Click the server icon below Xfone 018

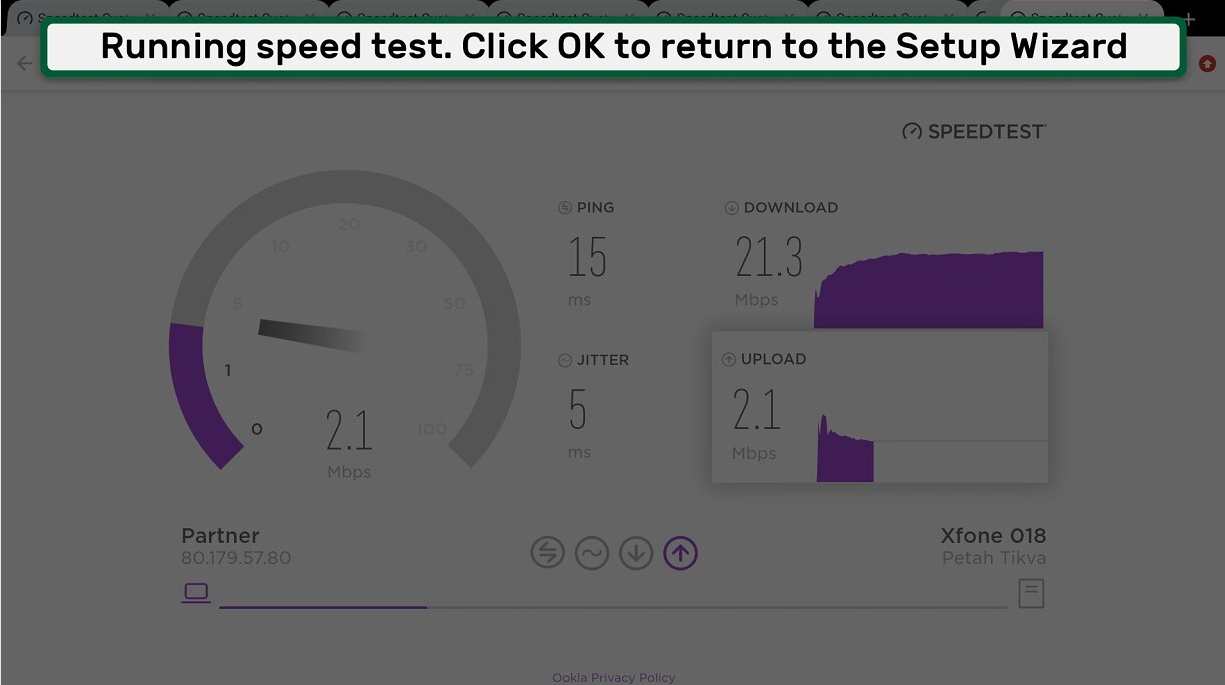(1031, 593)
